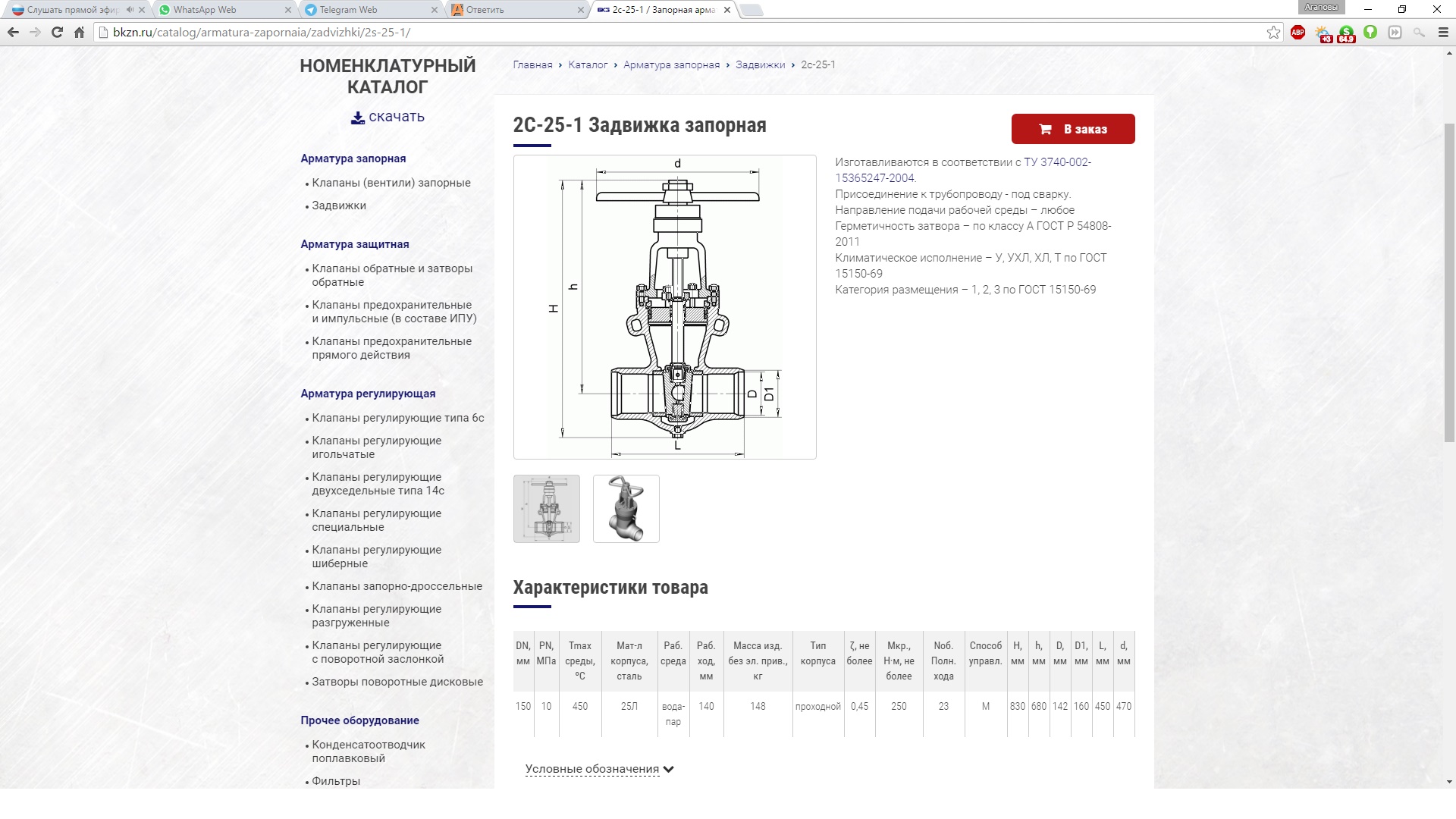Switch to the Telegram Web tab
Screen dimensions: 1456x819
point(348,10)
